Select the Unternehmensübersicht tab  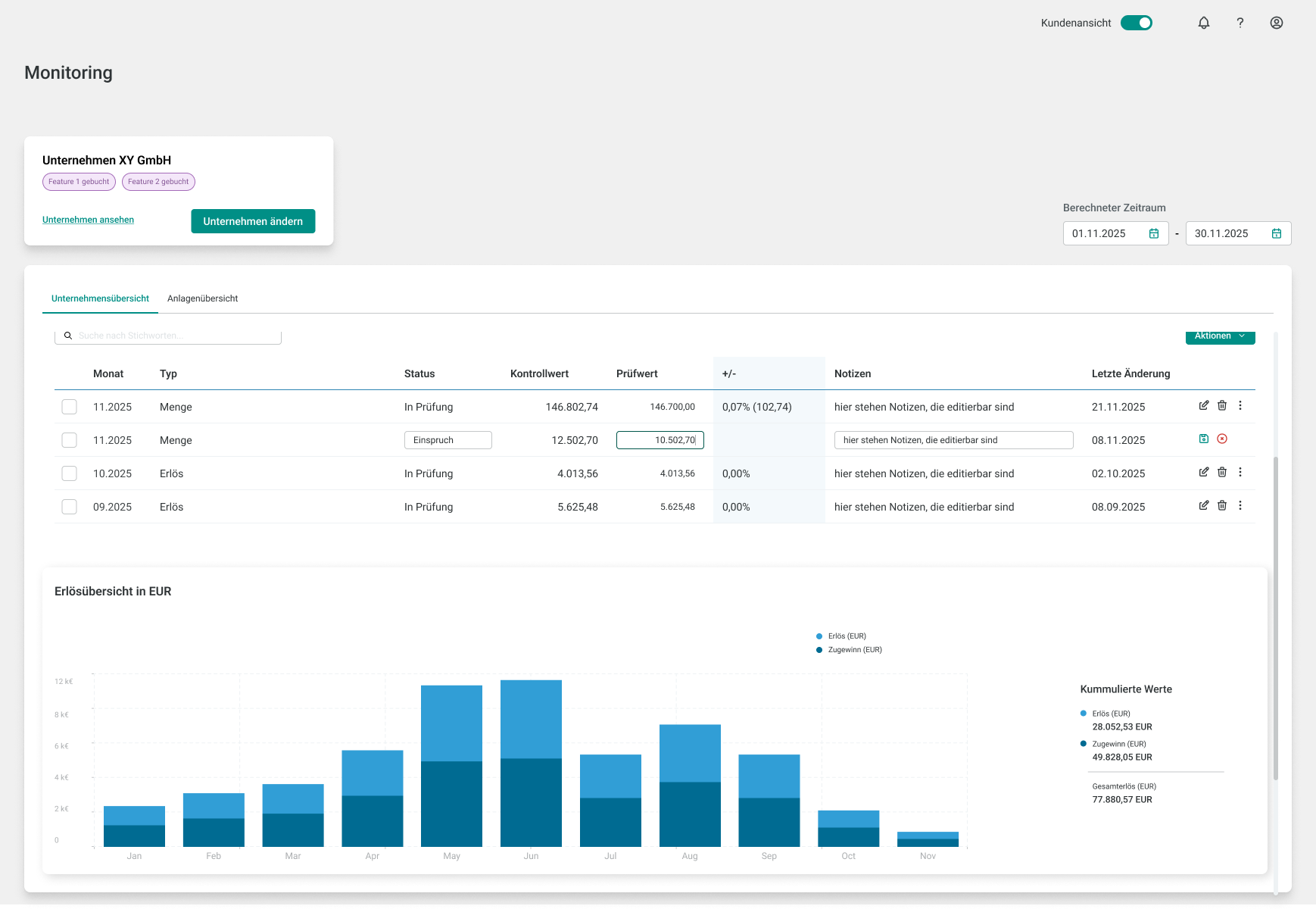tap(99, 298)
